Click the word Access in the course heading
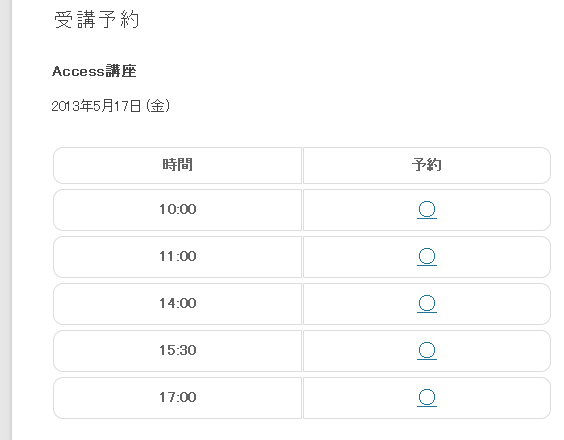The width and height of the screenshot is (564, 440). 78,71
